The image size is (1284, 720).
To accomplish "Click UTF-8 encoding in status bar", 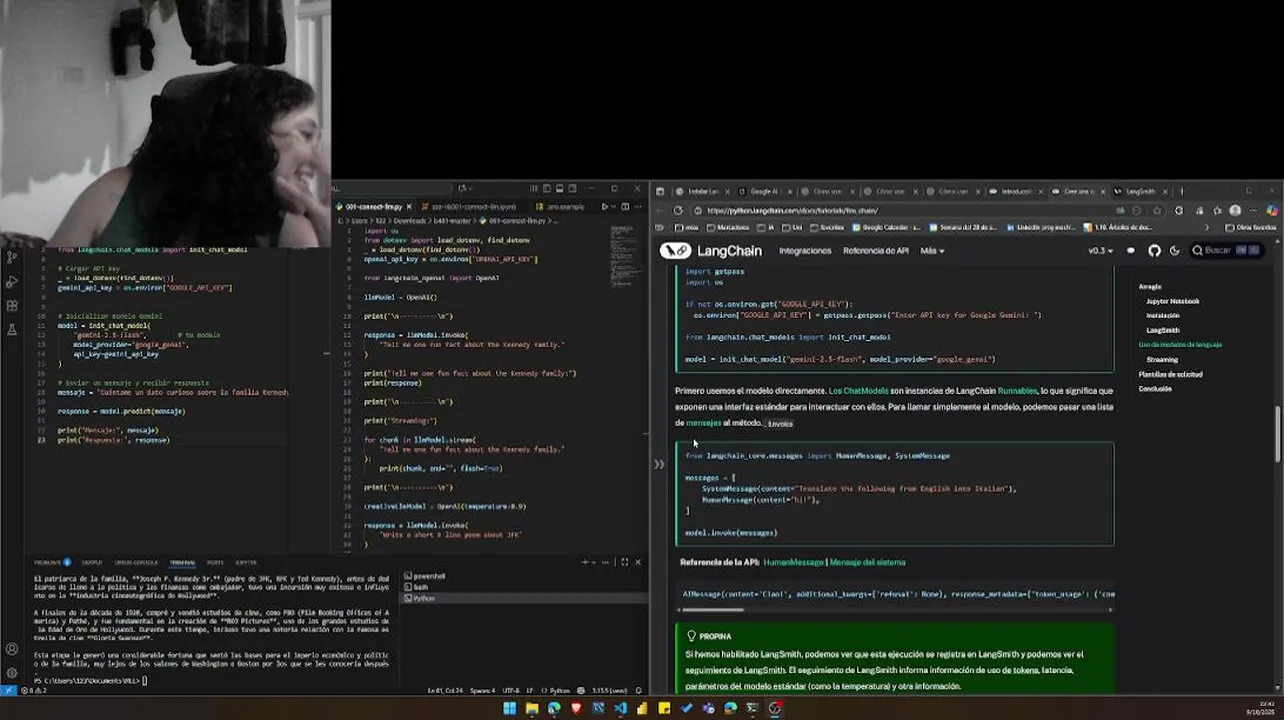I will 511,690.
